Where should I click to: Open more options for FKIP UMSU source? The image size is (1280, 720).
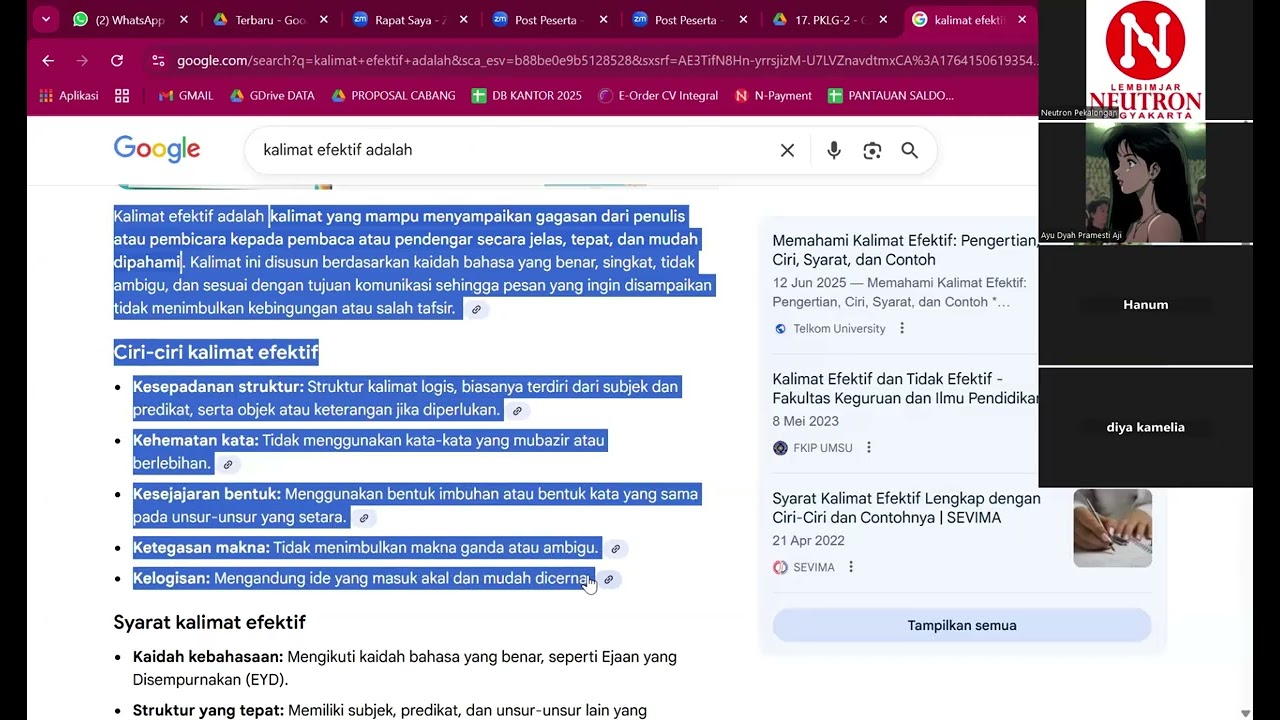[868, 447]
